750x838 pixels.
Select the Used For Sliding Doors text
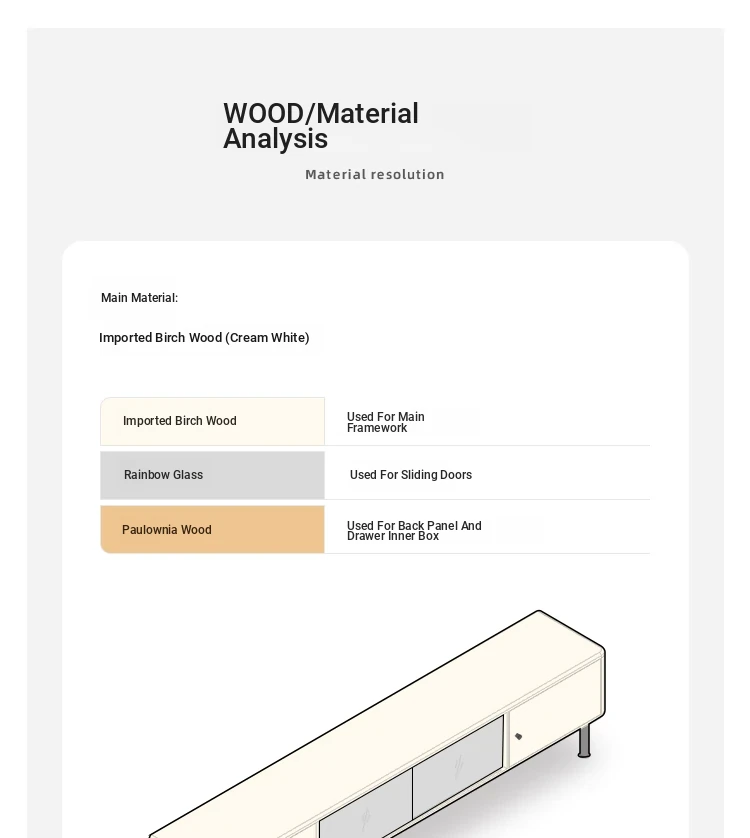[x=411, y=475]
